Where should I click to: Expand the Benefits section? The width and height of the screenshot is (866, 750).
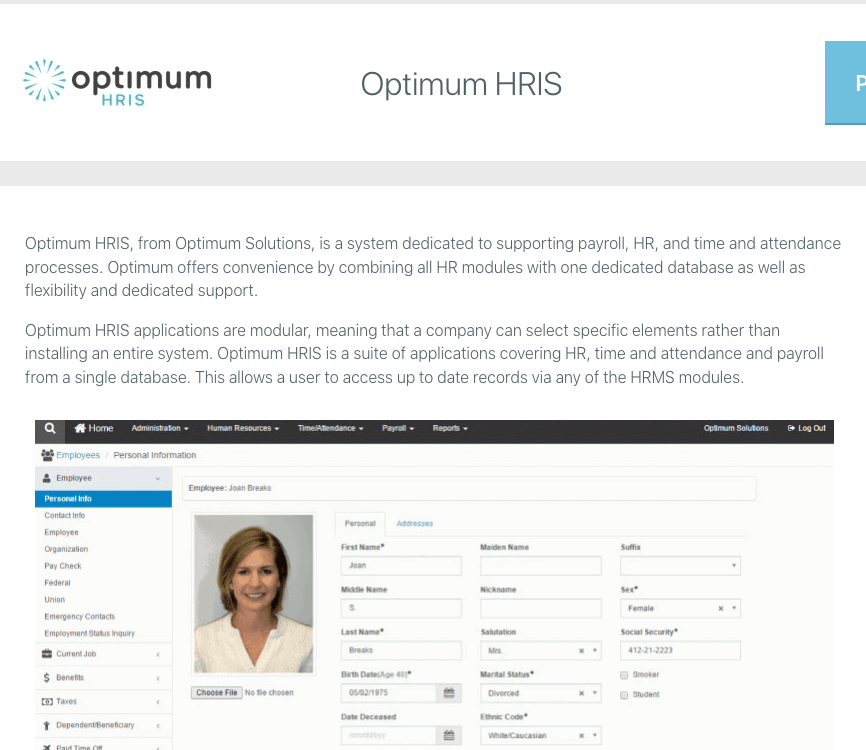pyautogui.click(x=103, y=678)
